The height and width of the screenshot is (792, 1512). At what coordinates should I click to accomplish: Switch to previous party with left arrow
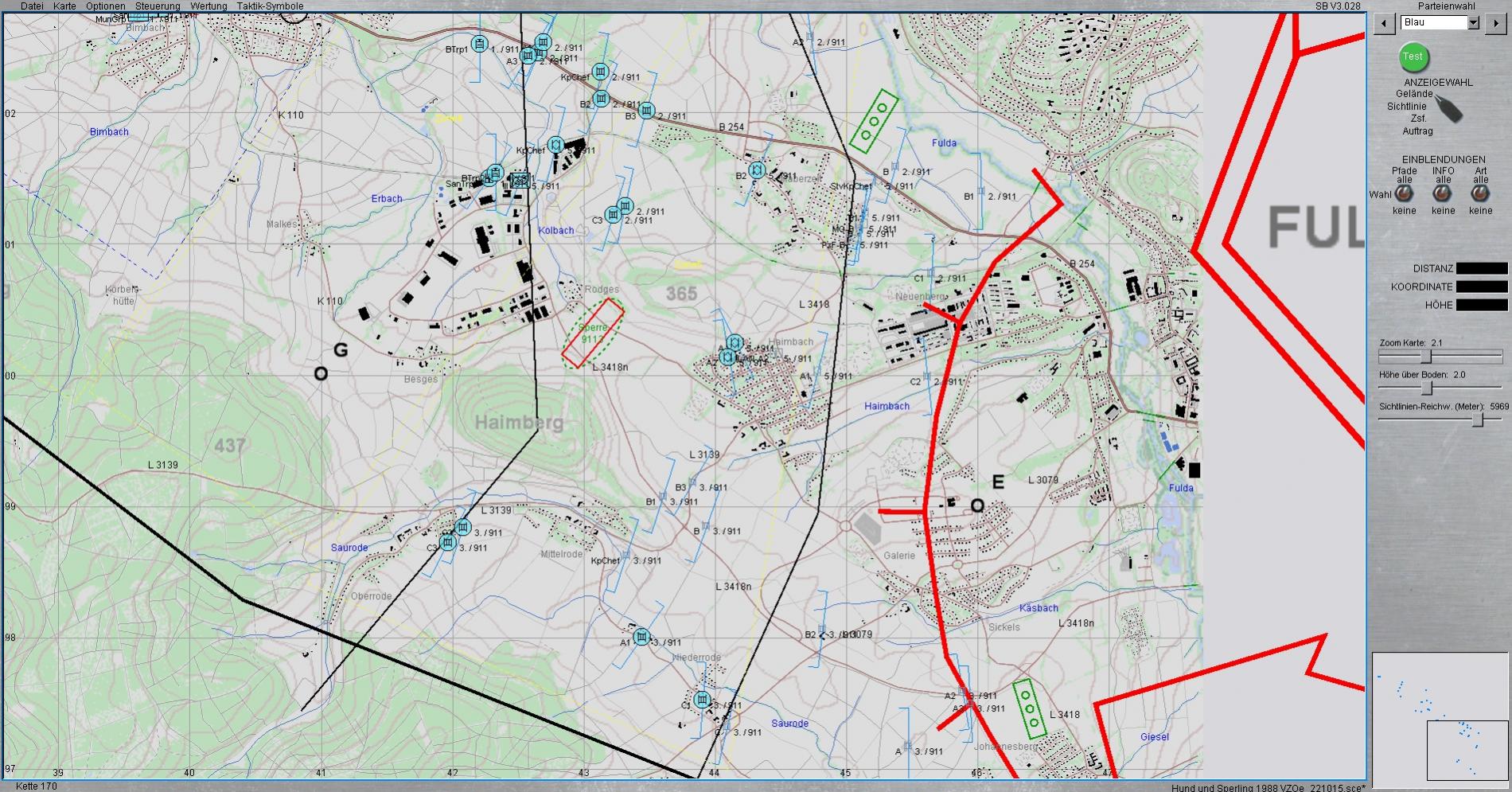point(1384,23)
